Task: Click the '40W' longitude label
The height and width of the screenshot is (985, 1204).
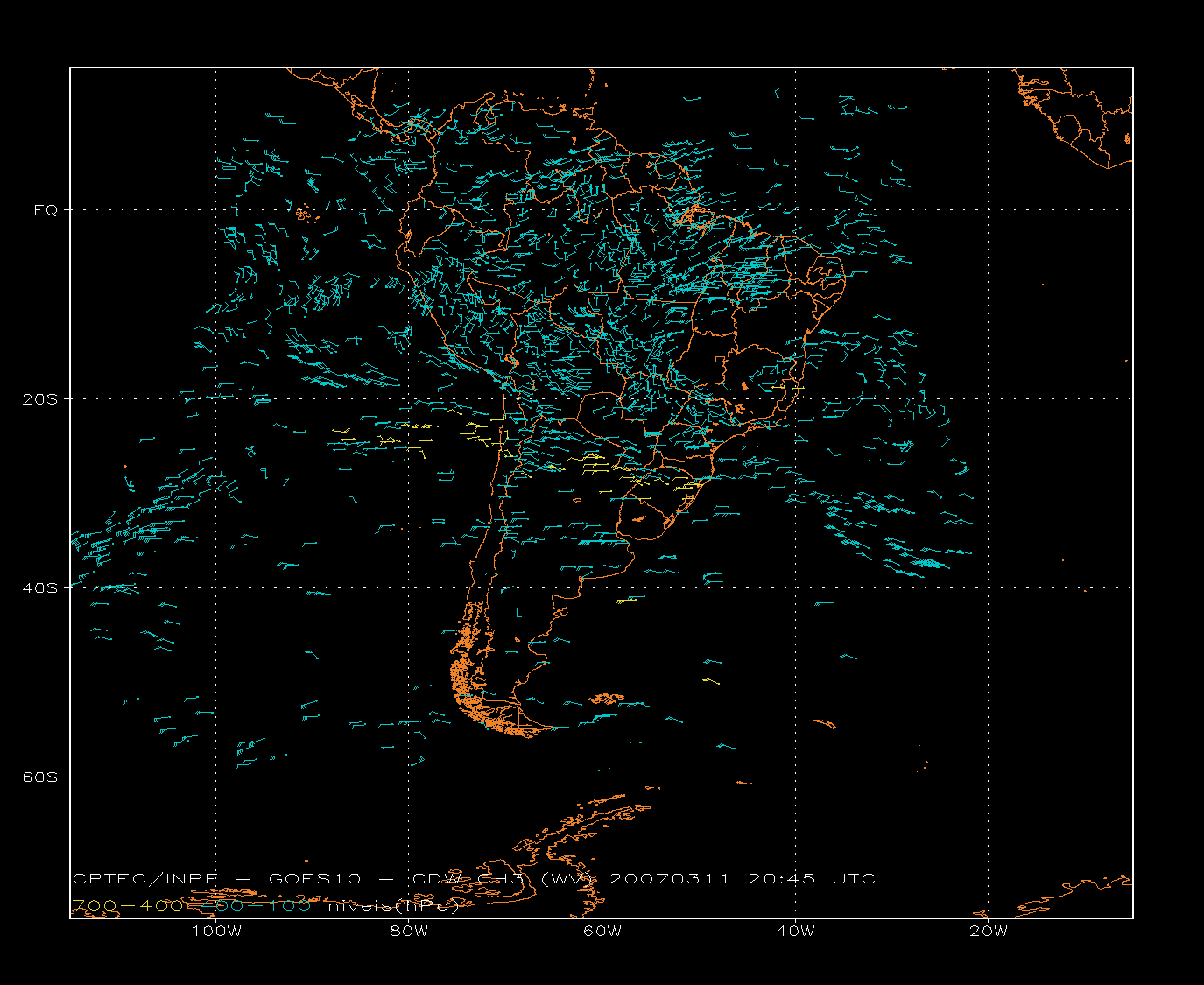Action: 796,931
